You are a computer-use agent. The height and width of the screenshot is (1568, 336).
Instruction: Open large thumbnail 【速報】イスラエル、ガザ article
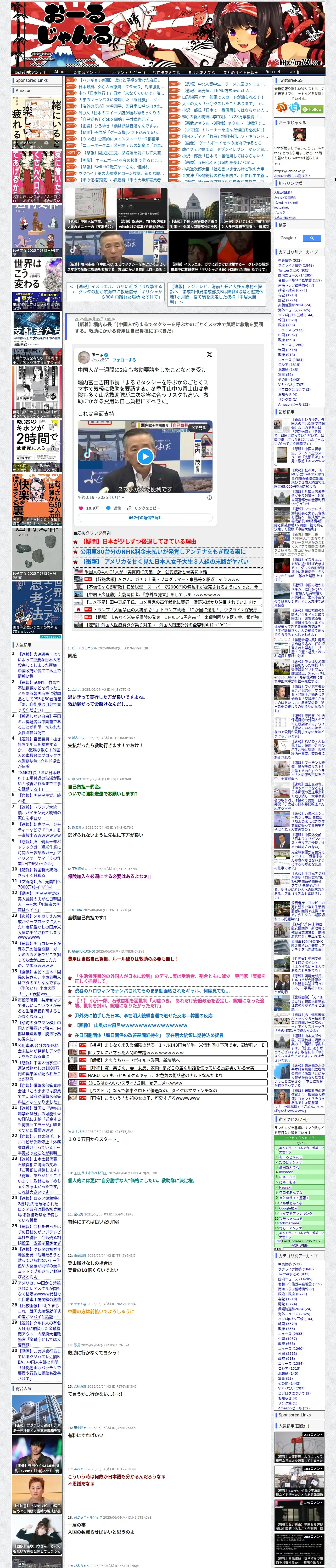[x=220, y=252]
